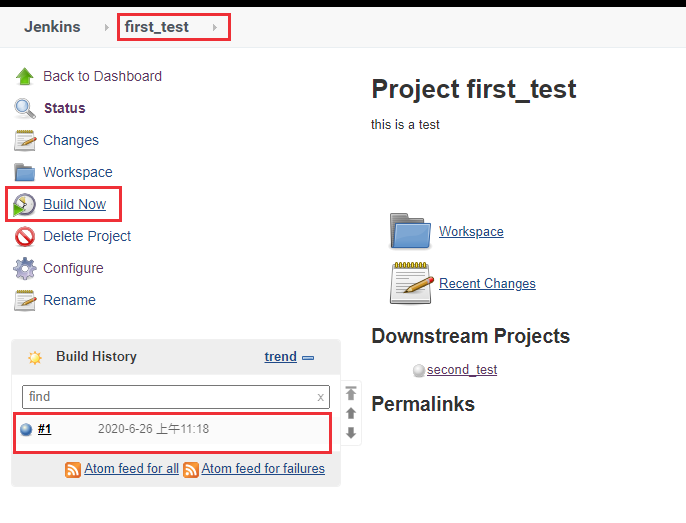The height and width of the screenshot is (523, 686).
Task: Click the Downstream Projects heading
Action: 471,336
